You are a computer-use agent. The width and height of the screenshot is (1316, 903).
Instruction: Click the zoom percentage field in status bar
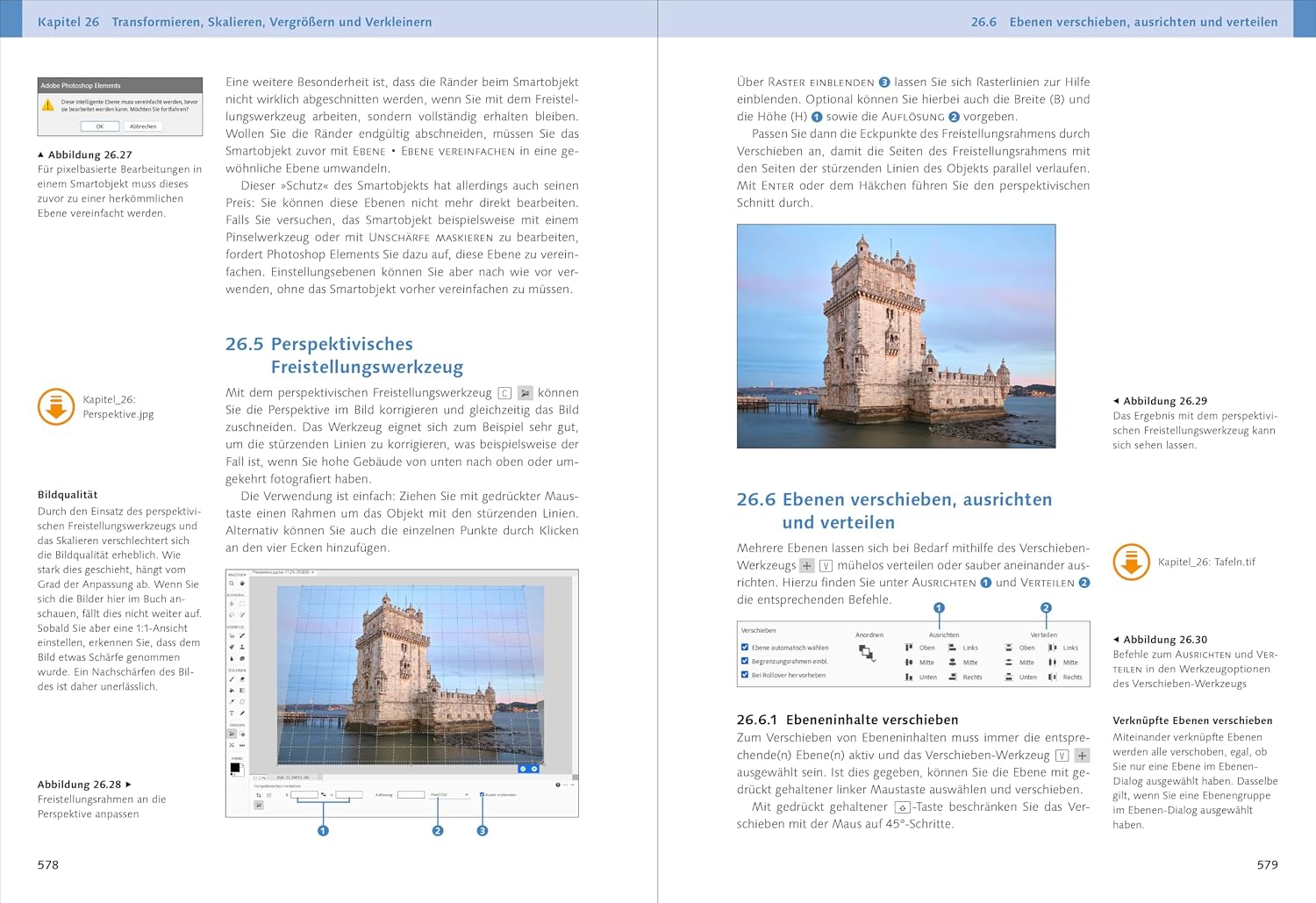tap(260, 778)
